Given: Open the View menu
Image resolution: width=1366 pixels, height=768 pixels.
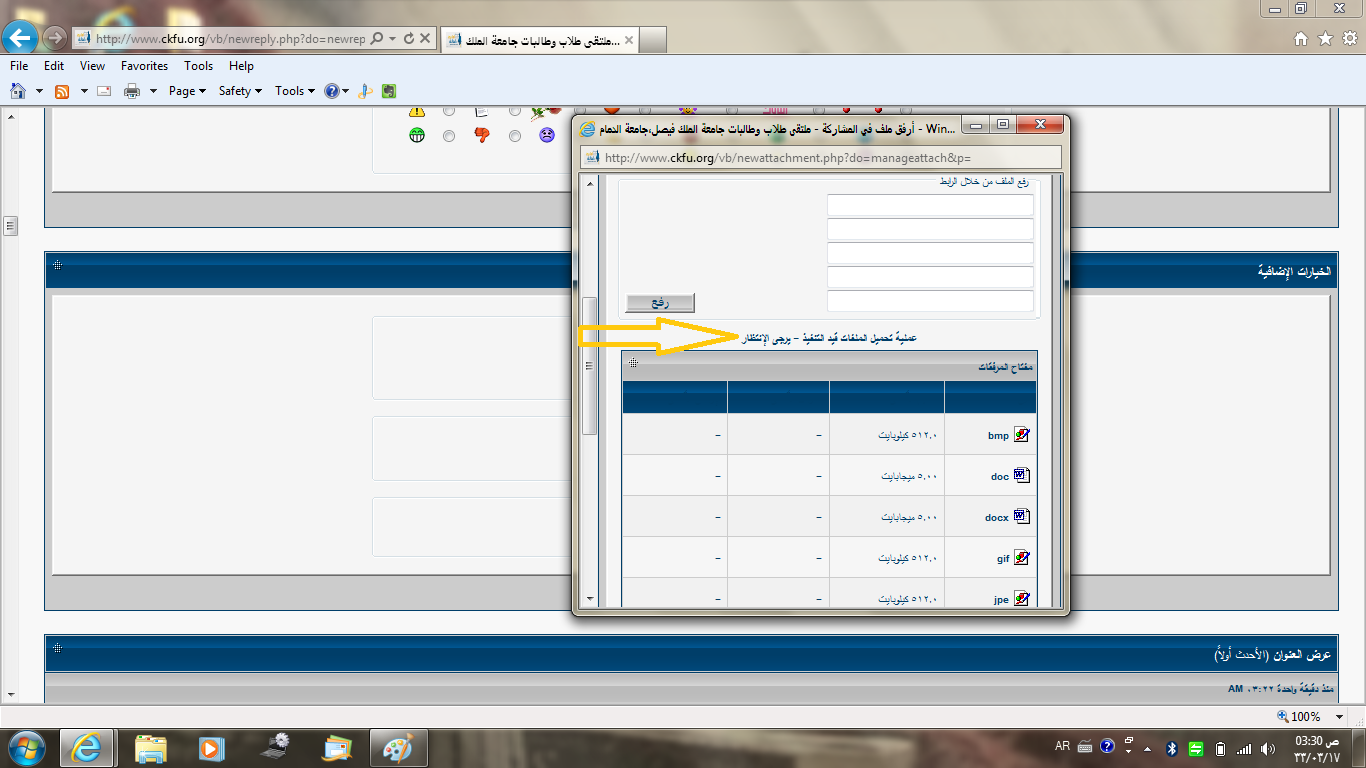Looking at the screenshot, I should (x=92, y=66).
